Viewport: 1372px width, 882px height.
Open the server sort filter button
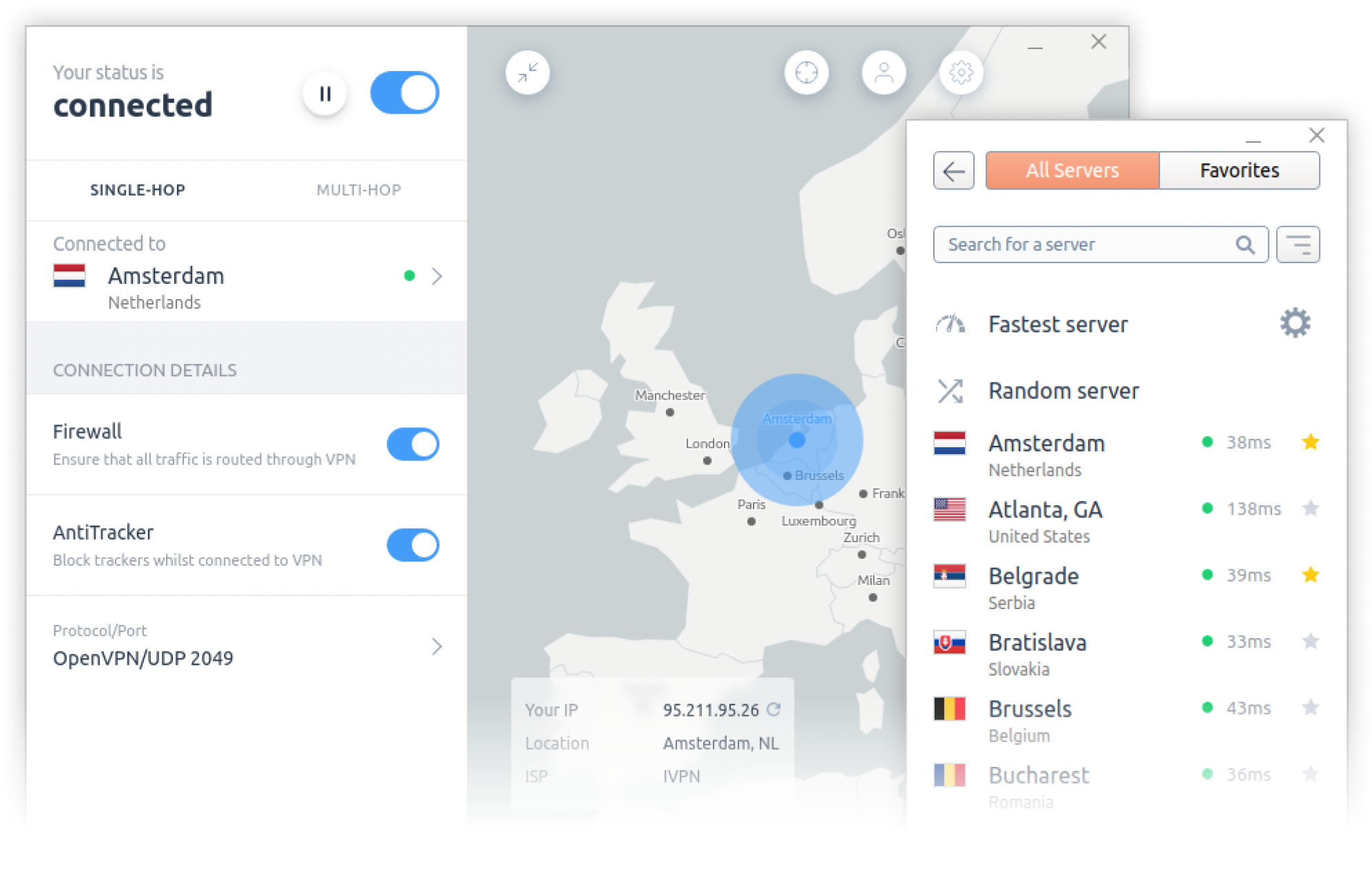(1298, 245)
